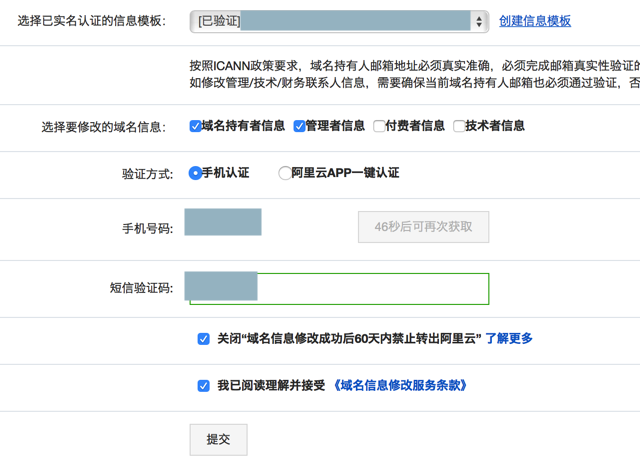
Task: Focus the 短信验证码 input field
Action: coord(370,288)
